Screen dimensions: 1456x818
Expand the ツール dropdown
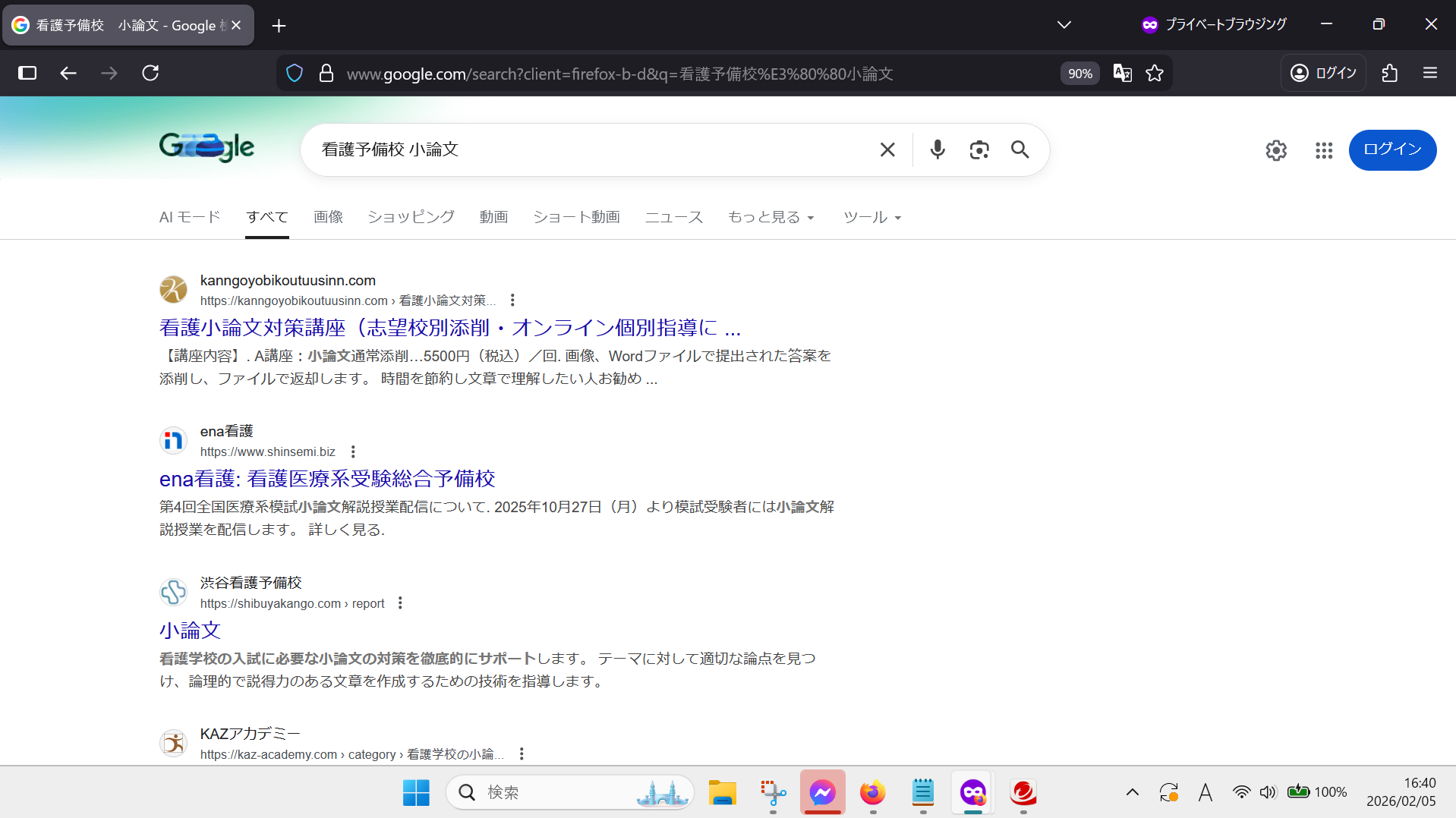(871, 218)
